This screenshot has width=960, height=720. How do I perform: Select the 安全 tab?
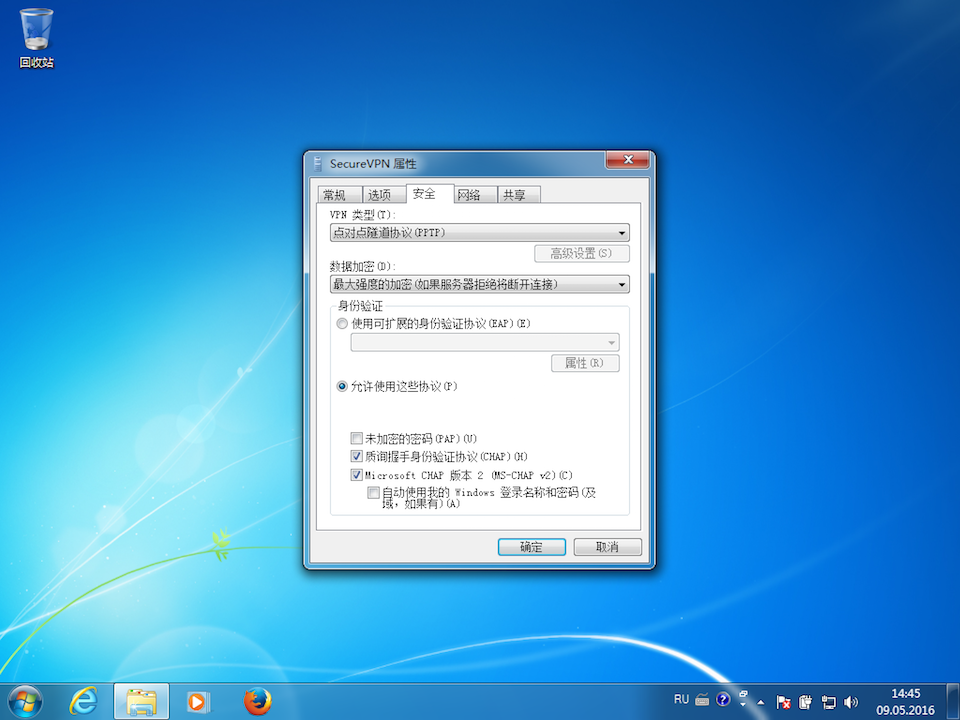point(430,193)
